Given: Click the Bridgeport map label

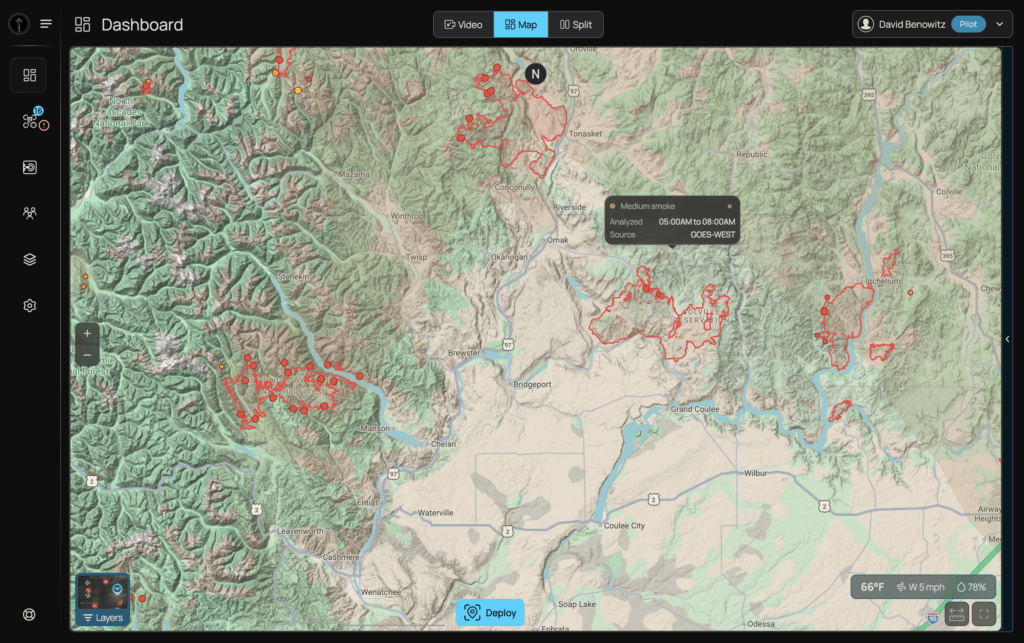Looking at the screenshot, I should [532, 384].
